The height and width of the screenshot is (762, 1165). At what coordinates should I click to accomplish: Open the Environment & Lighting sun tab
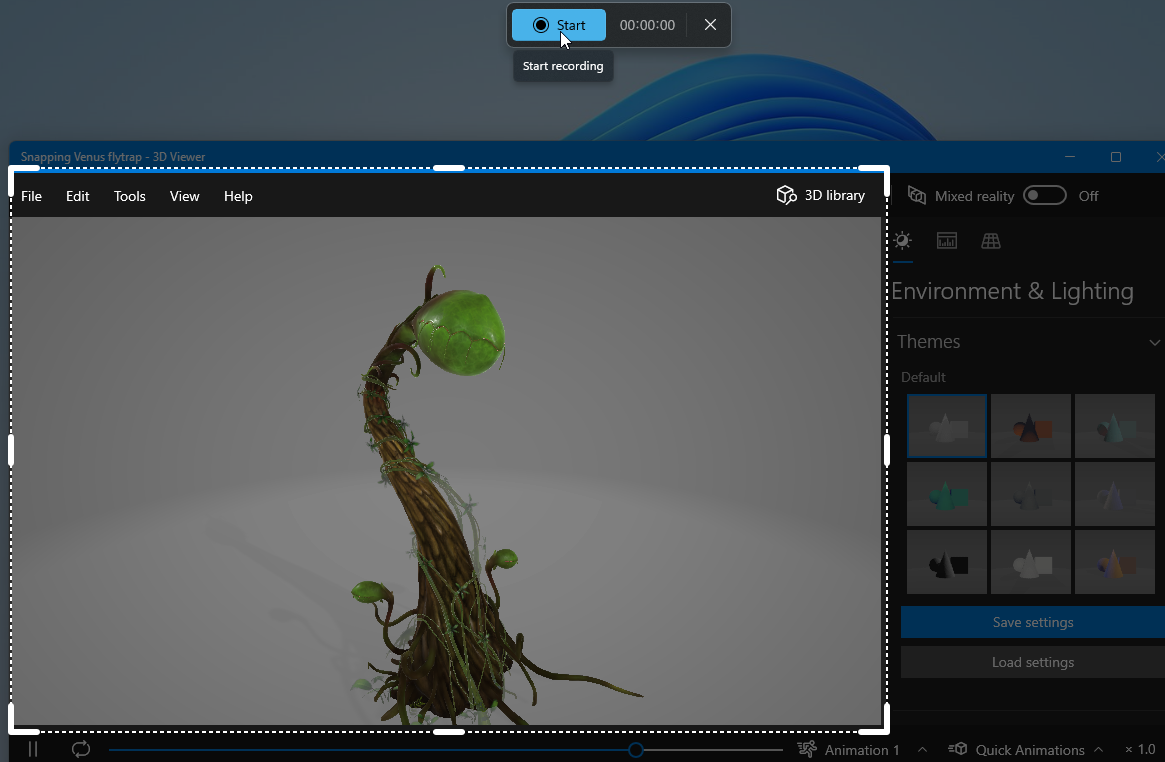tap(903, 241)
